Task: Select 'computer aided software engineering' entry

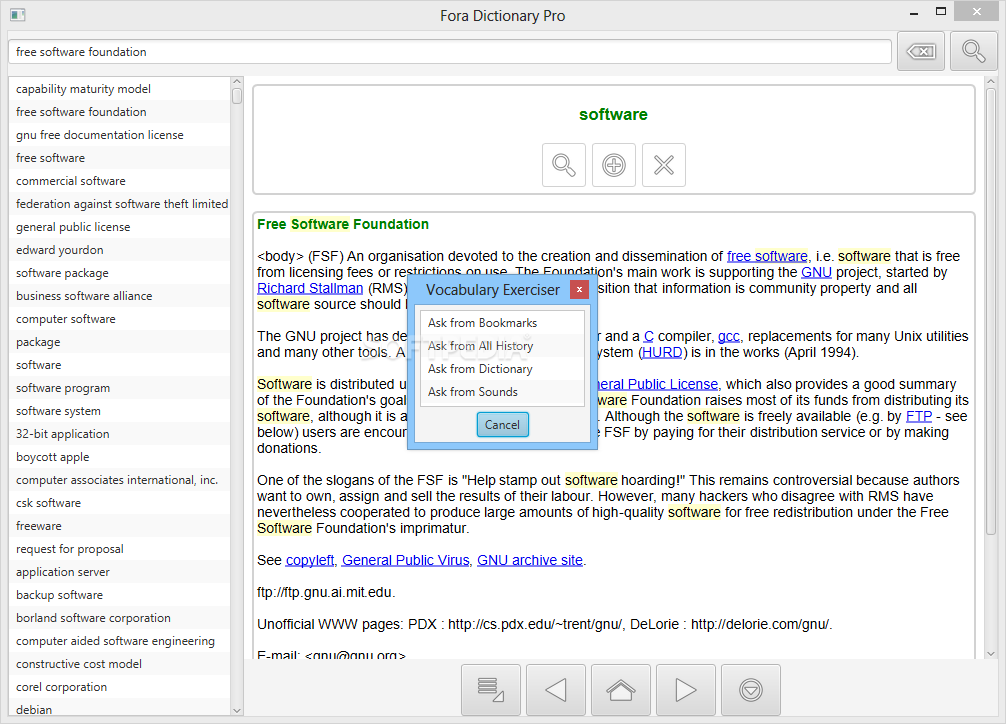Action: [120, 641]
